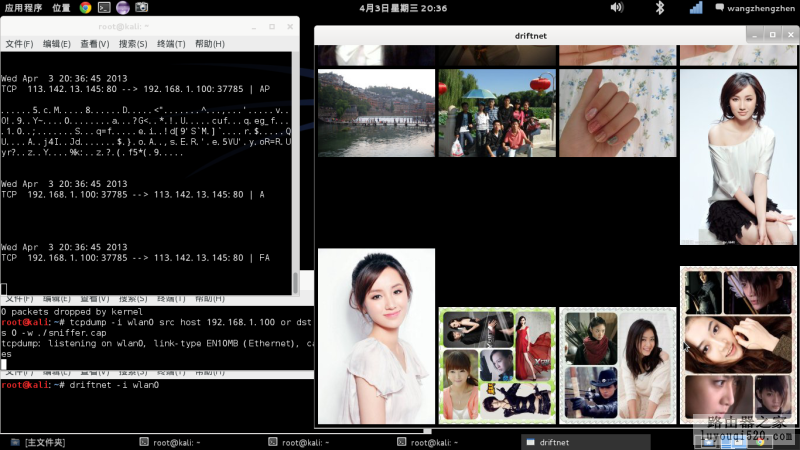Open 搜索(S) menu in top terminal

[133, 44]
